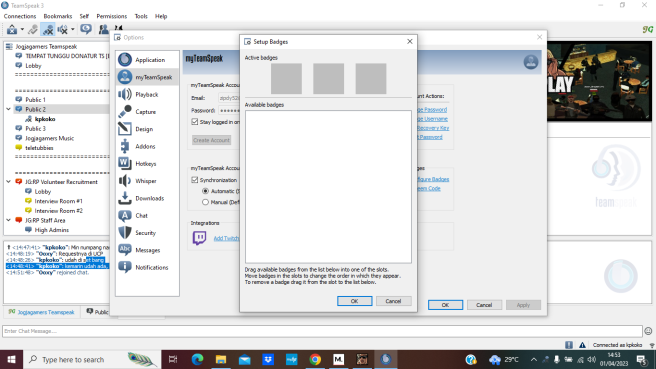Click the second active badge slot
The height and width of the screenshot is (369, 656).
(328, 79)
